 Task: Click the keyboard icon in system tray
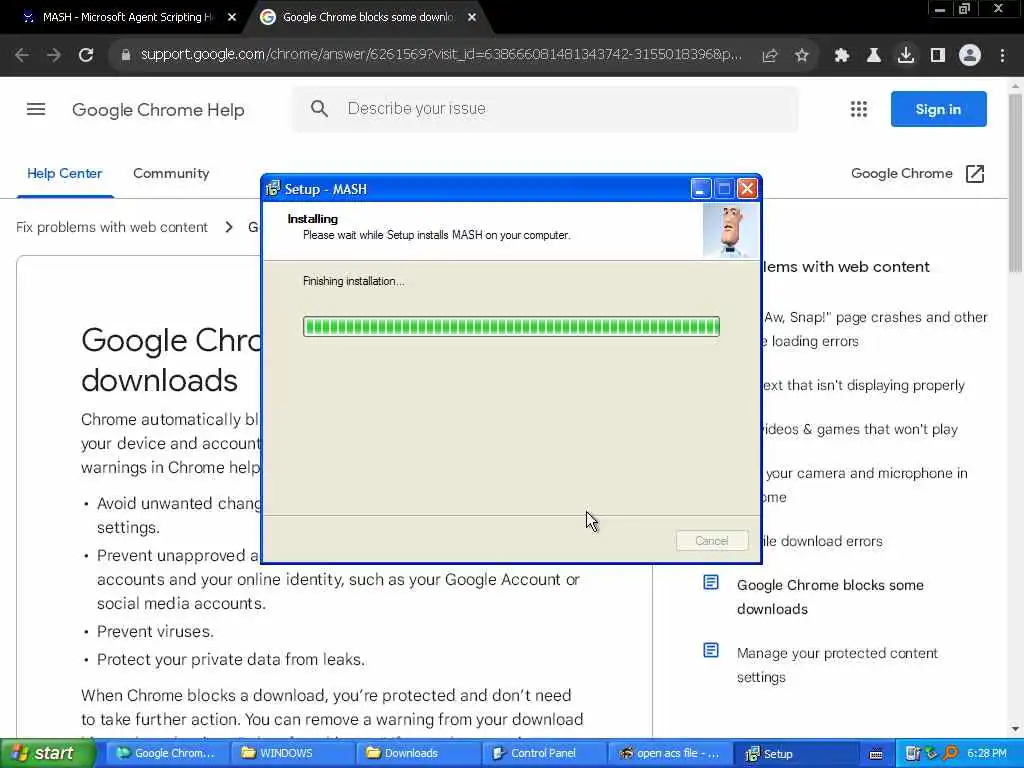[x=876, y=754]
